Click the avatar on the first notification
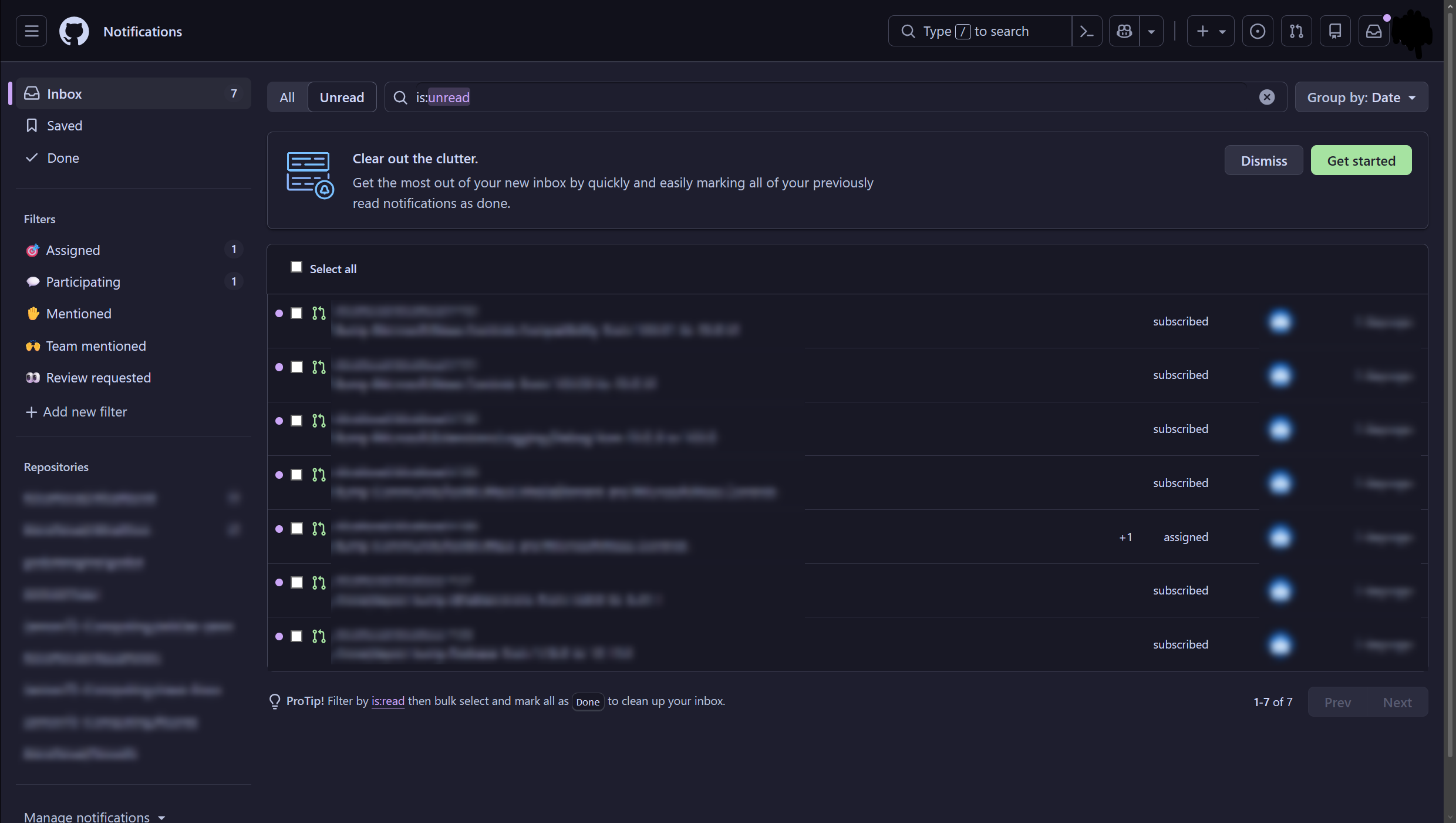 click(1280, 321)
